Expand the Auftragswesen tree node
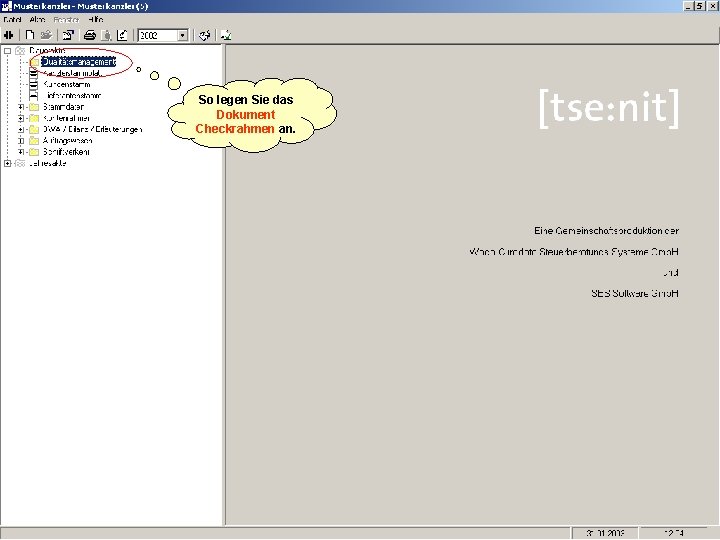Image resolution: width=720 pixels, height=540 pixels. [21, 141]
